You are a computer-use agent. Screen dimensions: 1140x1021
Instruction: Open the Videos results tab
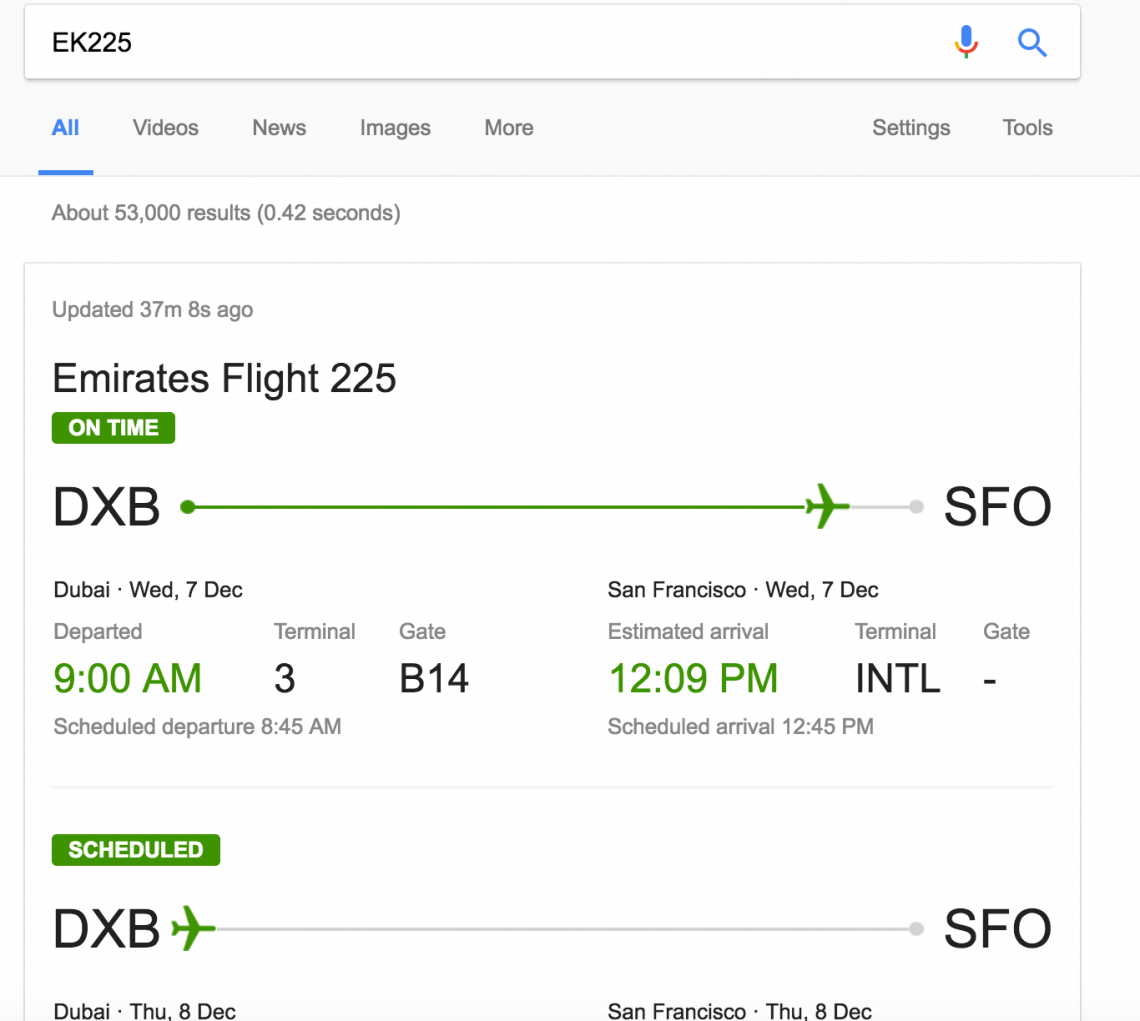click(165, 128)
